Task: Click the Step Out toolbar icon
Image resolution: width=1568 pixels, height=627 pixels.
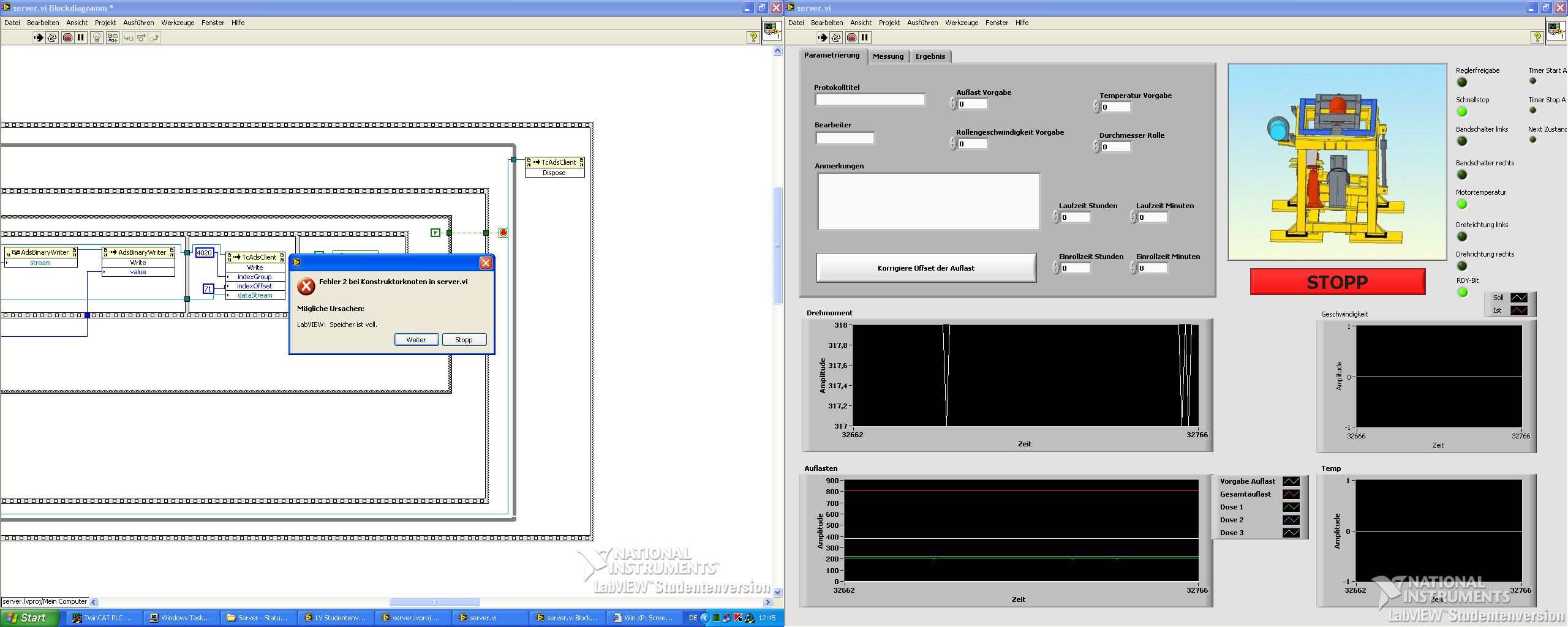Action: click(154, 38)
